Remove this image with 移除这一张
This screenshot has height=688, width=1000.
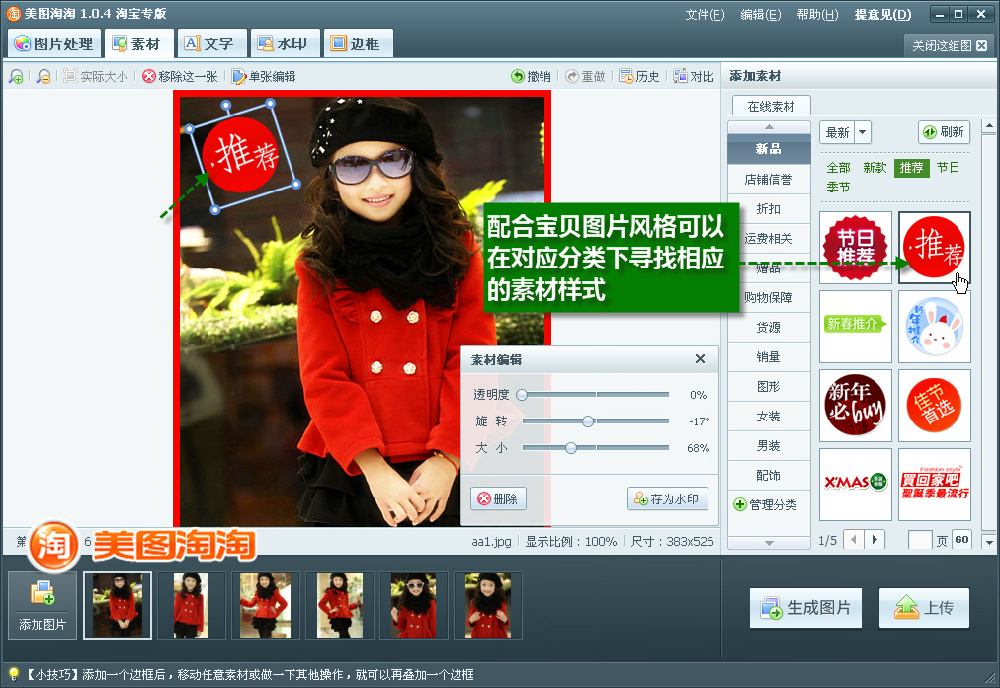[x=180, y=77]
